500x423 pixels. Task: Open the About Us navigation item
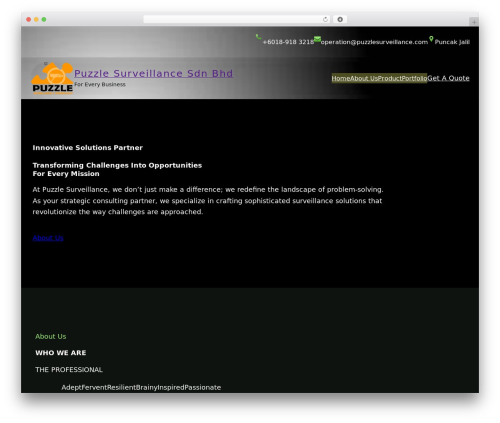(364, 78)
